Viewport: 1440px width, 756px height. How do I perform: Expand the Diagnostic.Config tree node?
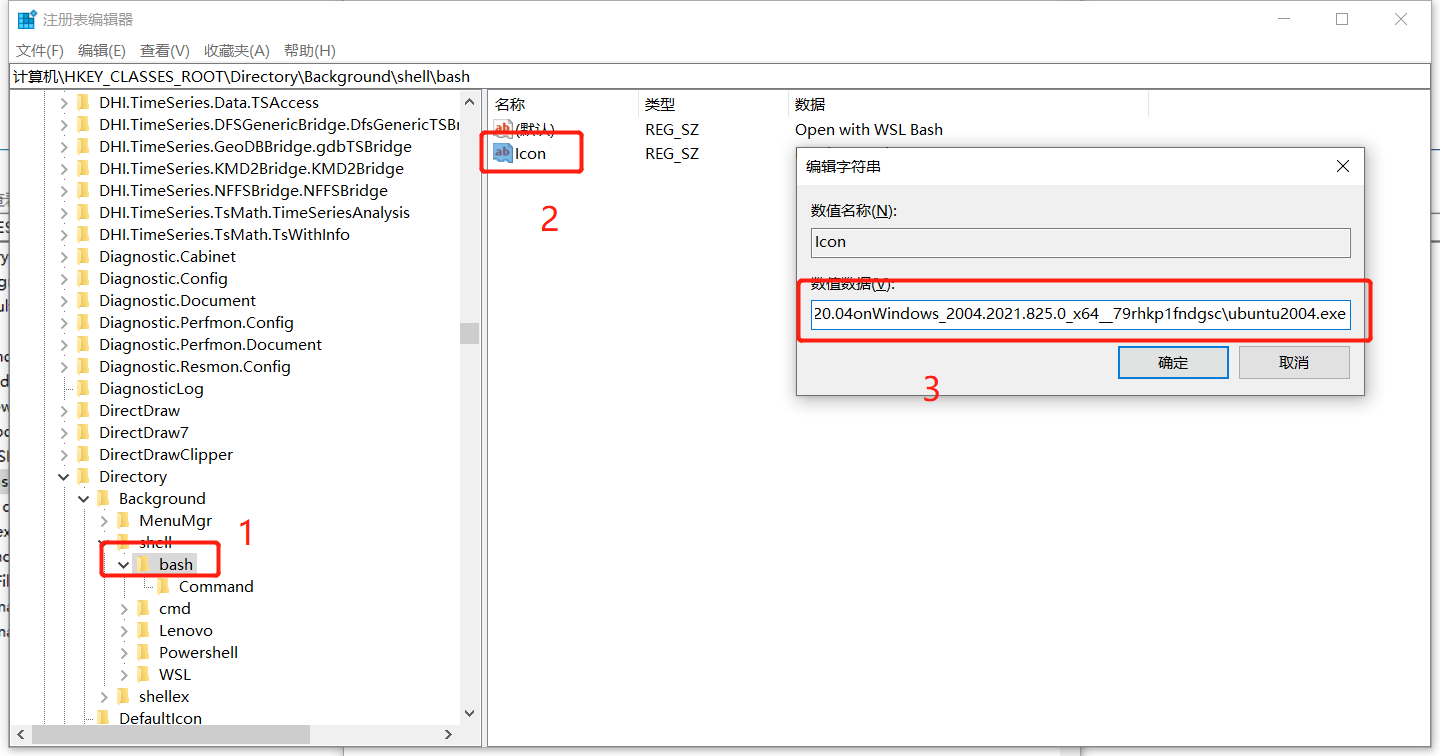[64, 278]
